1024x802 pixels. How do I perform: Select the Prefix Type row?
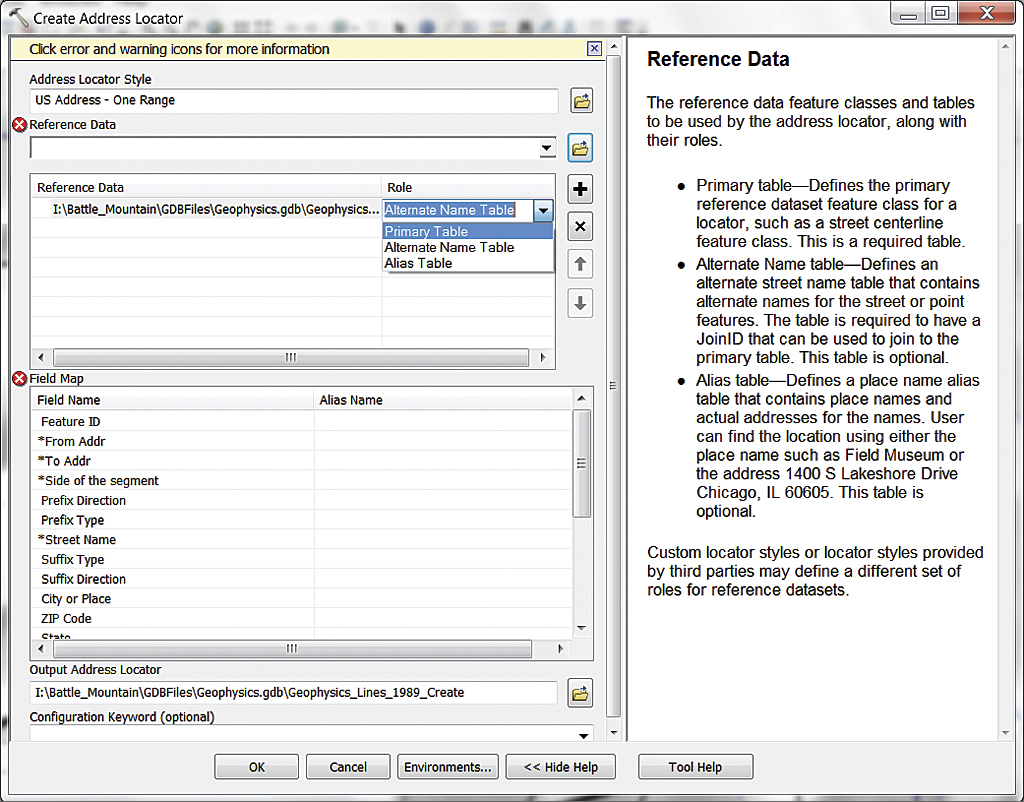pyautogui.click(x=302, y=520)
